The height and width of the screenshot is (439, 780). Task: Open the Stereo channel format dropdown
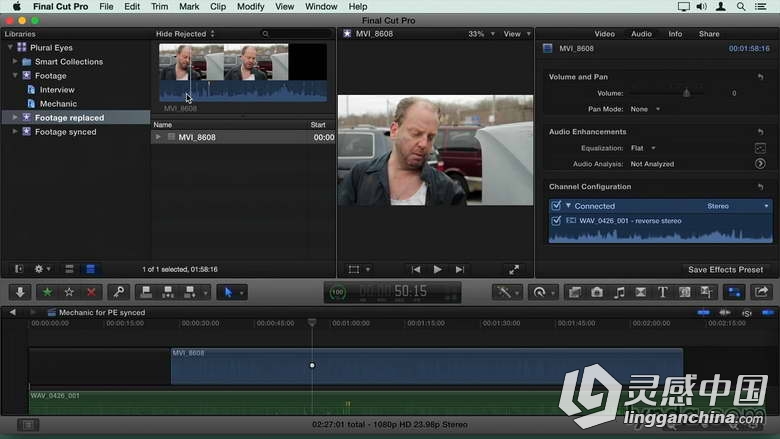pos(738,206)
